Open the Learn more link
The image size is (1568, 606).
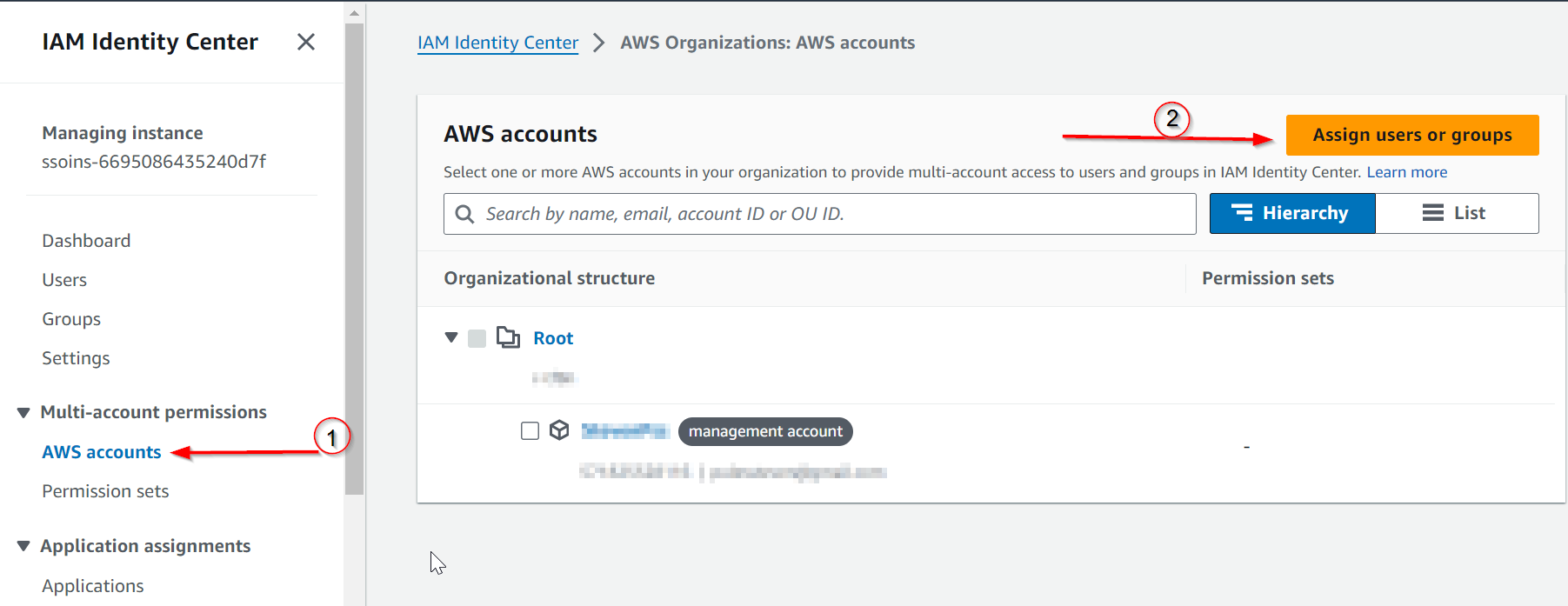point(1407,172)
